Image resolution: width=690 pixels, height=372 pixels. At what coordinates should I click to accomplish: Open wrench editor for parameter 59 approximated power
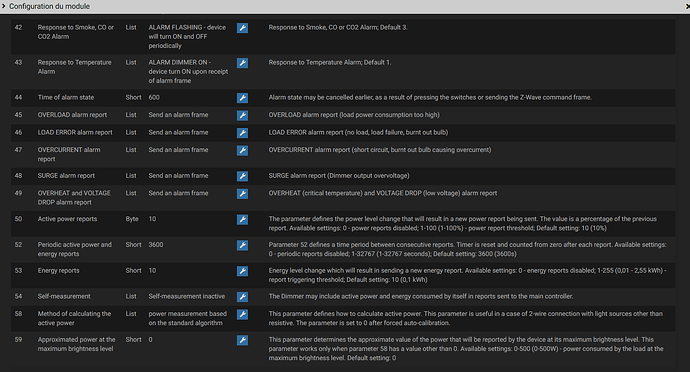coord(242,340)
